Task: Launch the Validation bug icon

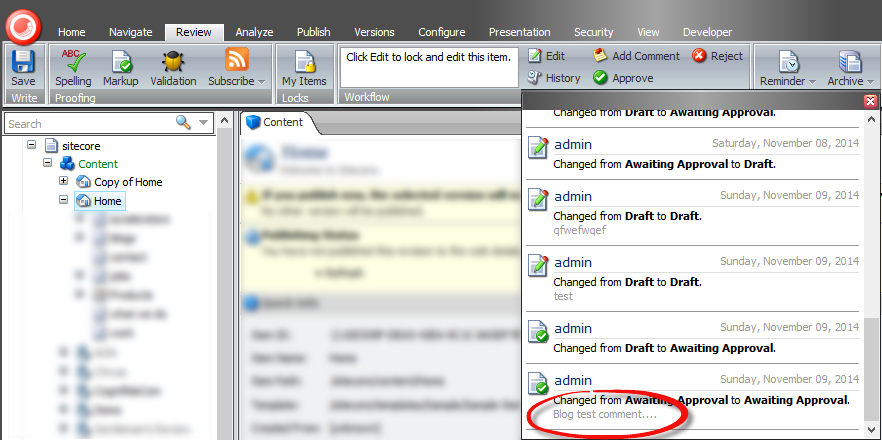Action: (x=173, y=66)
